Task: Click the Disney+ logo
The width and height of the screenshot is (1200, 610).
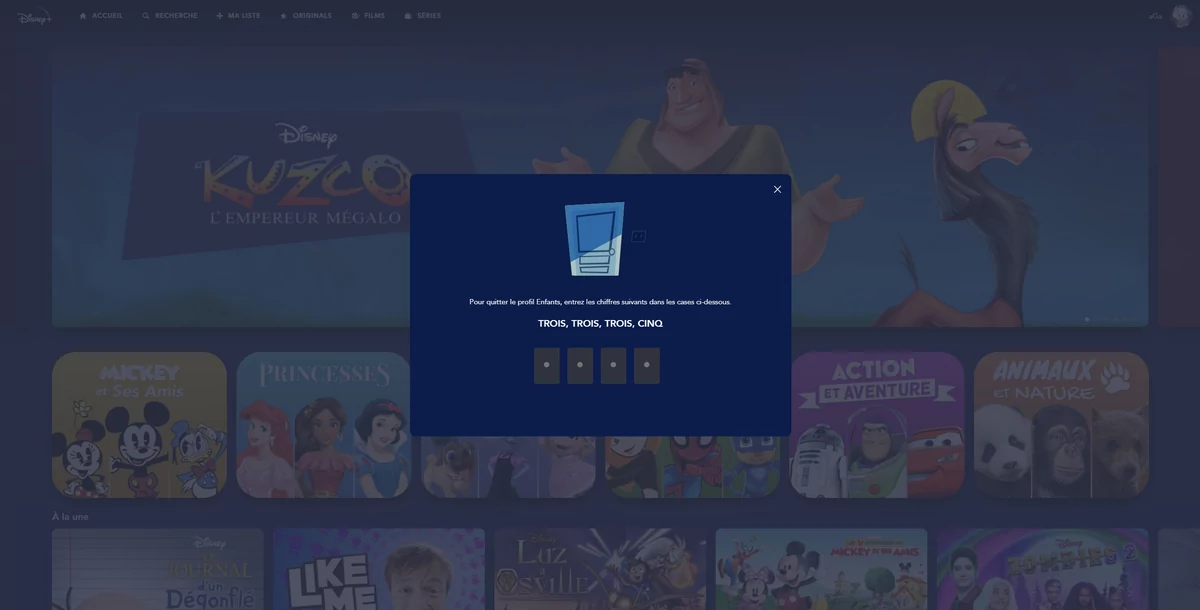Action: (34, 16)
